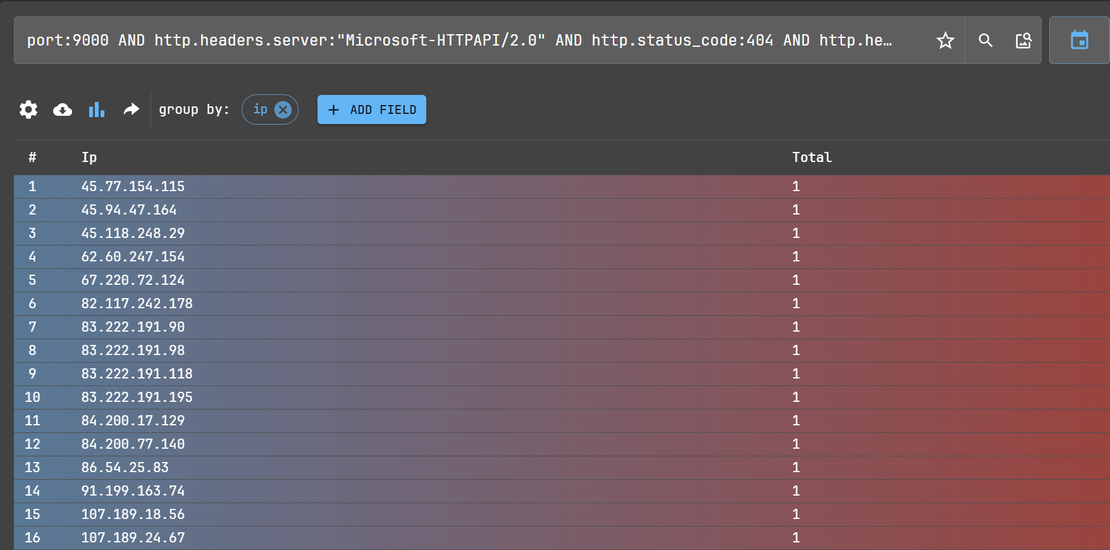Click IP address 107.189.18.56

(x=133, y=514)
